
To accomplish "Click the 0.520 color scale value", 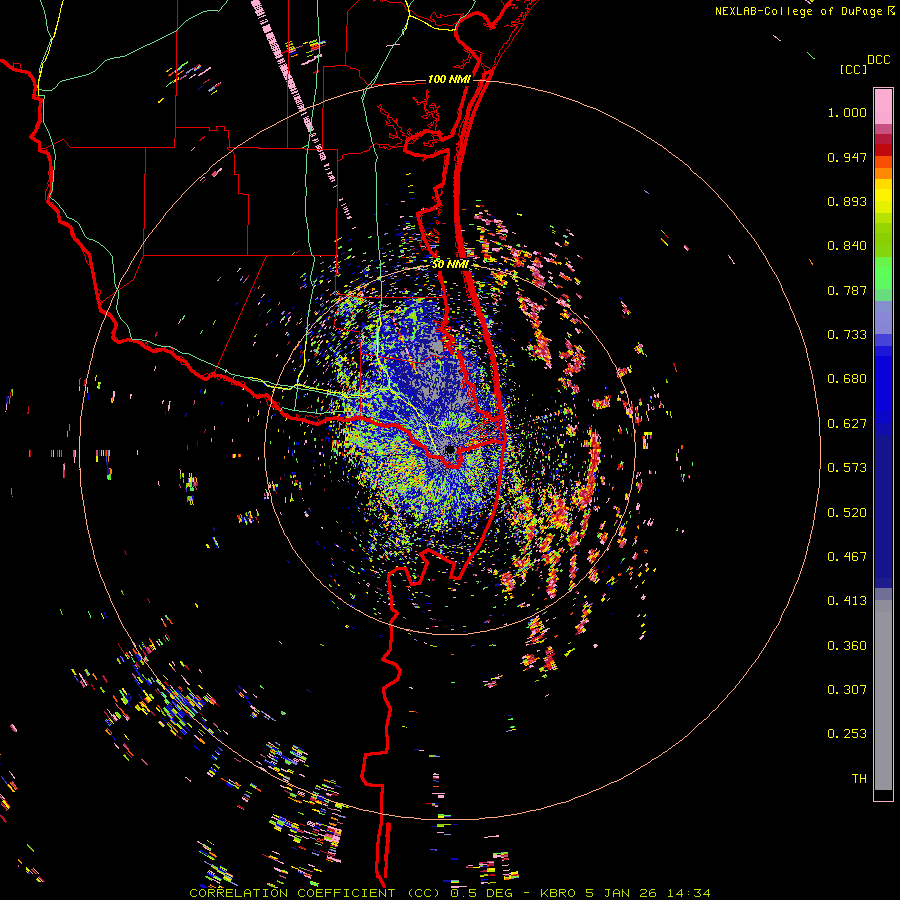I will point(847,513).
